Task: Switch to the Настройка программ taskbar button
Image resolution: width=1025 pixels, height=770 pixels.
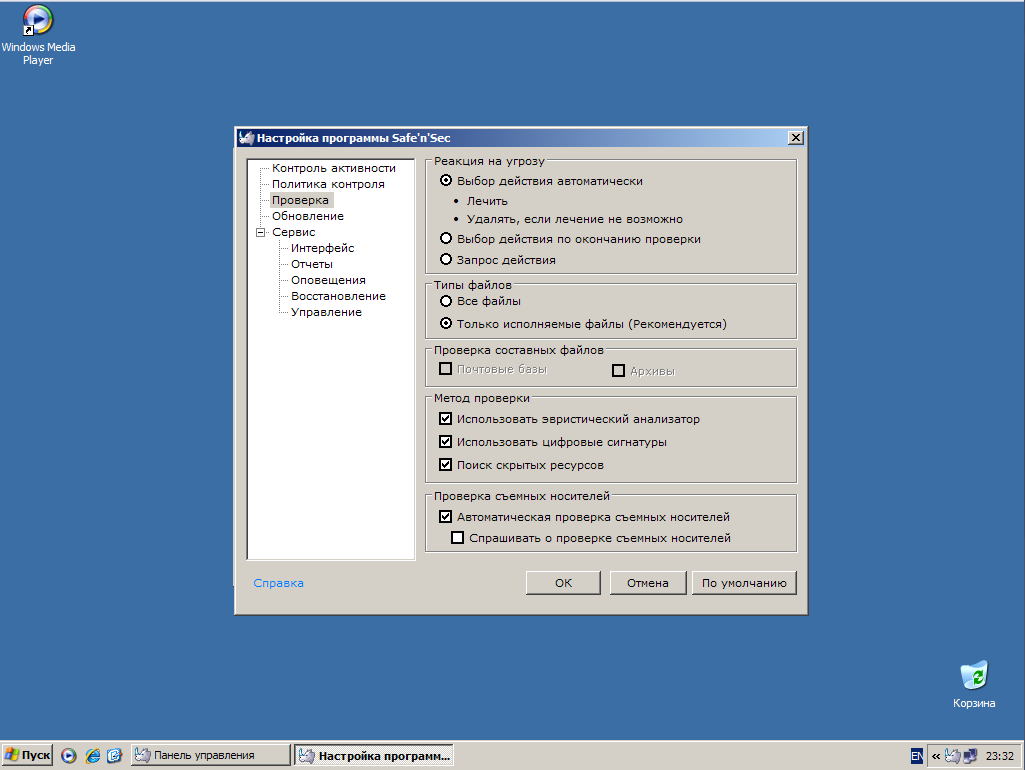Action: (x=374, y=756)
